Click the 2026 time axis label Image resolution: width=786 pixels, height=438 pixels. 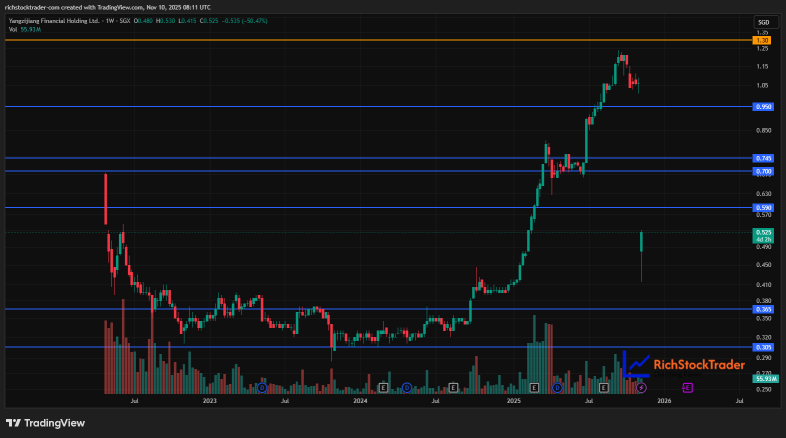click(x=664, y=401)
